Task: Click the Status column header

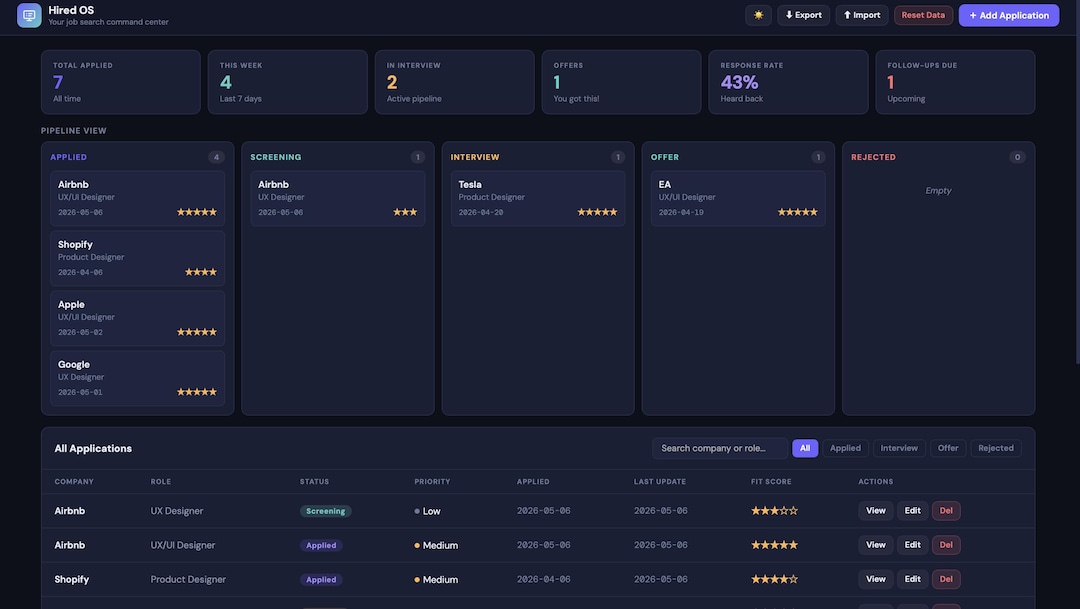Action: pyautogui.click(x=314, y=482)
